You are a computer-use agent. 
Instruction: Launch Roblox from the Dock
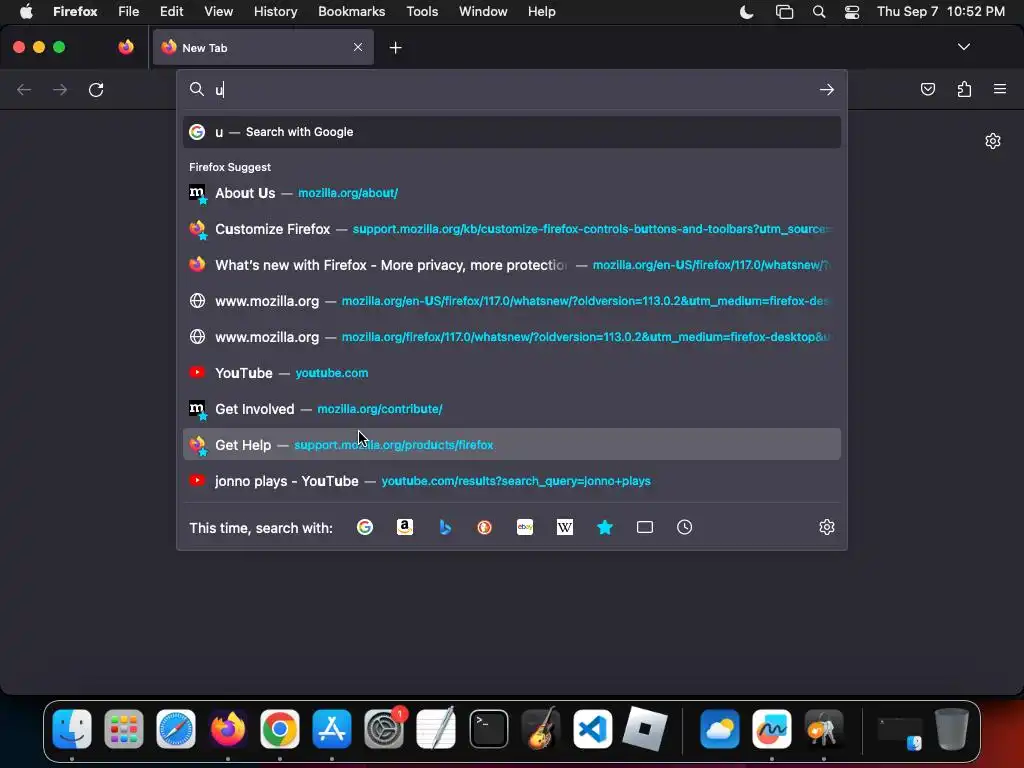click(x=645, y=728)
